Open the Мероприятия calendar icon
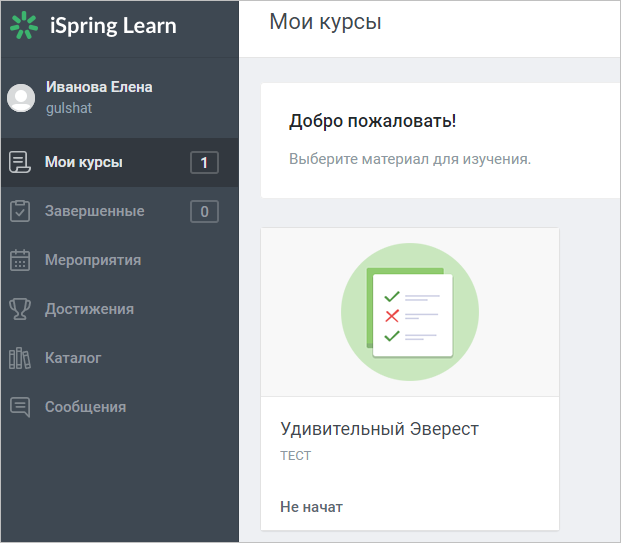 (x=20, y=260)
